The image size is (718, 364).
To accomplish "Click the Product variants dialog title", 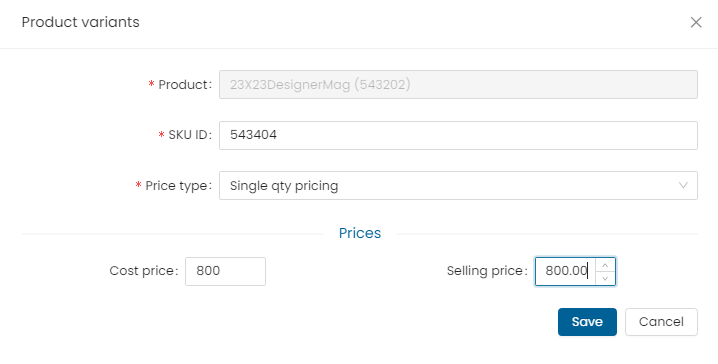I will click(81, 22).
